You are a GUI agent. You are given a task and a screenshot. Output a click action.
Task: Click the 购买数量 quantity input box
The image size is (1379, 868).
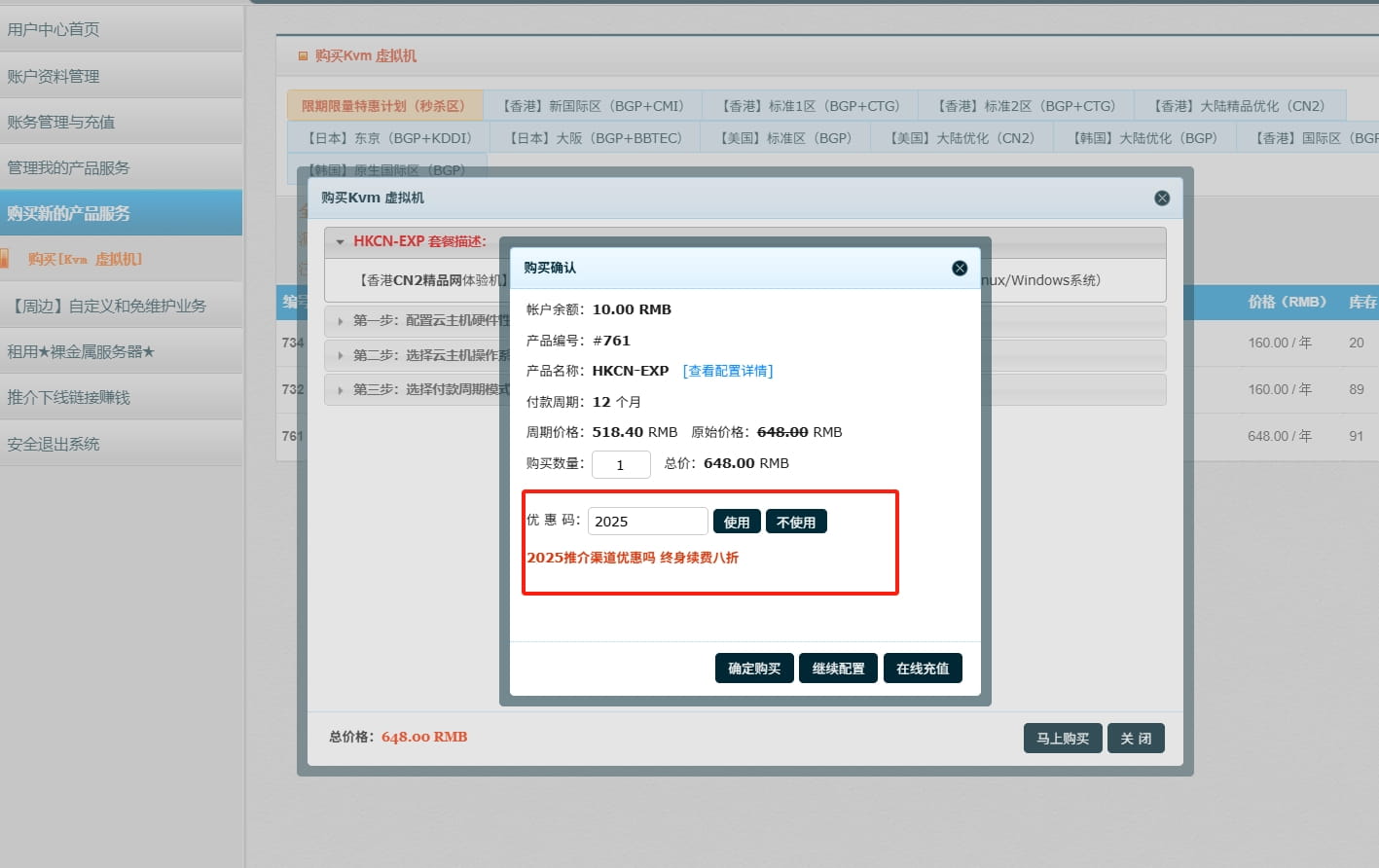[x=621, y=464]
